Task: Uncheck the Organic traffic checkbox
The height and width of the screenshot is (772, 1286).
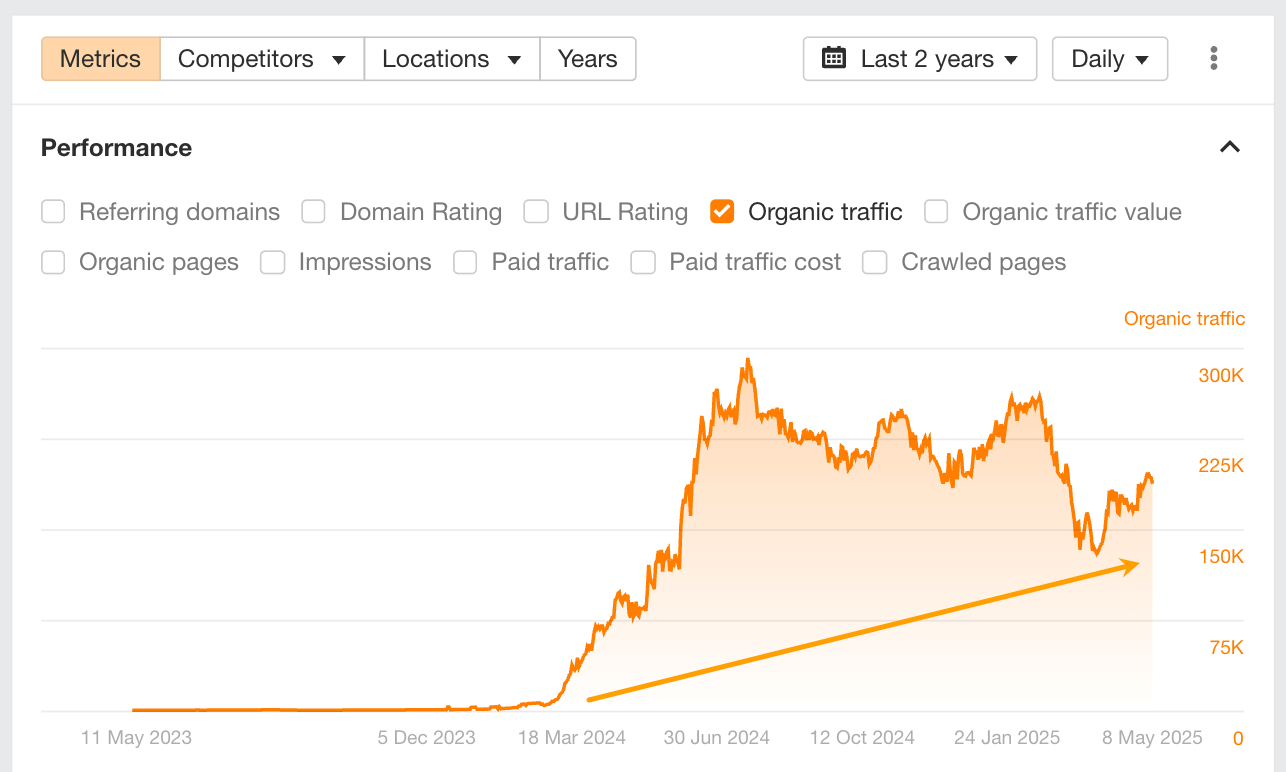Action: [x=722, y=212]
